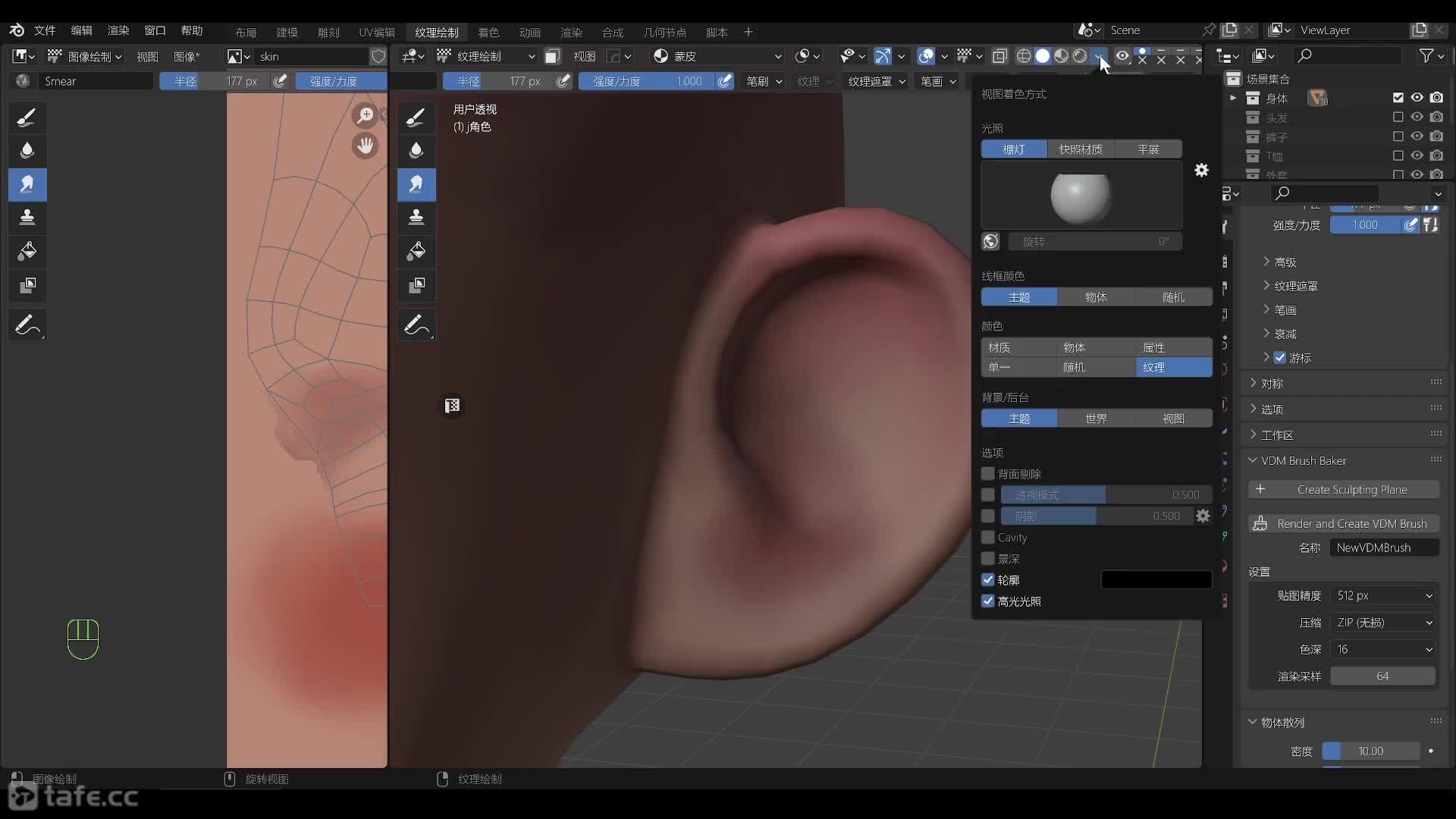Select the Clone tool in image editor toolbar
The width and height of the screenshot is (1456, 819).
[27, 218]
